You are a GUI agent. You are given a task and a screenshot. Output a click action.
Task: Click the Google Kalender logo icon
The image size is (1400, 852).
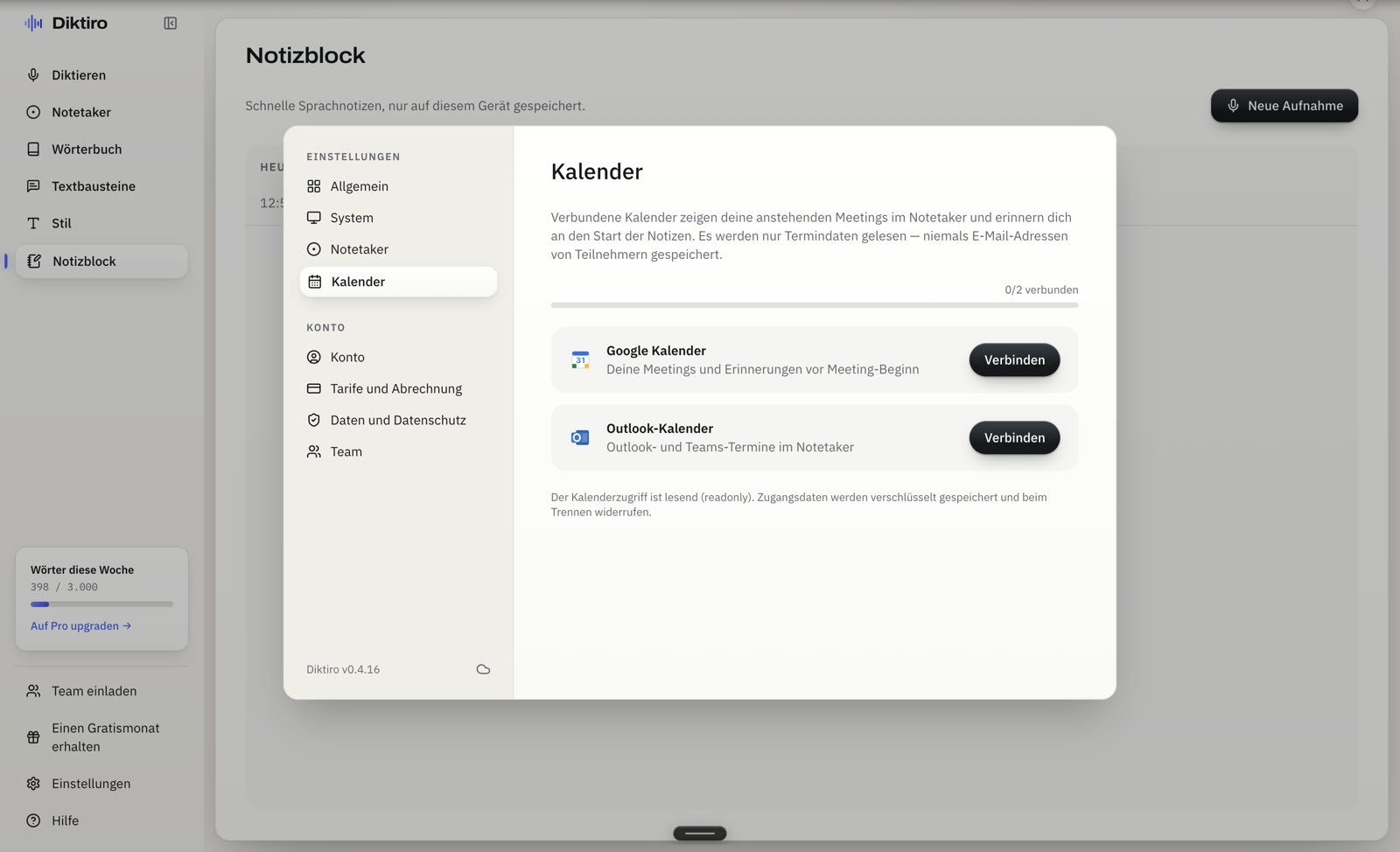[580, 360]
